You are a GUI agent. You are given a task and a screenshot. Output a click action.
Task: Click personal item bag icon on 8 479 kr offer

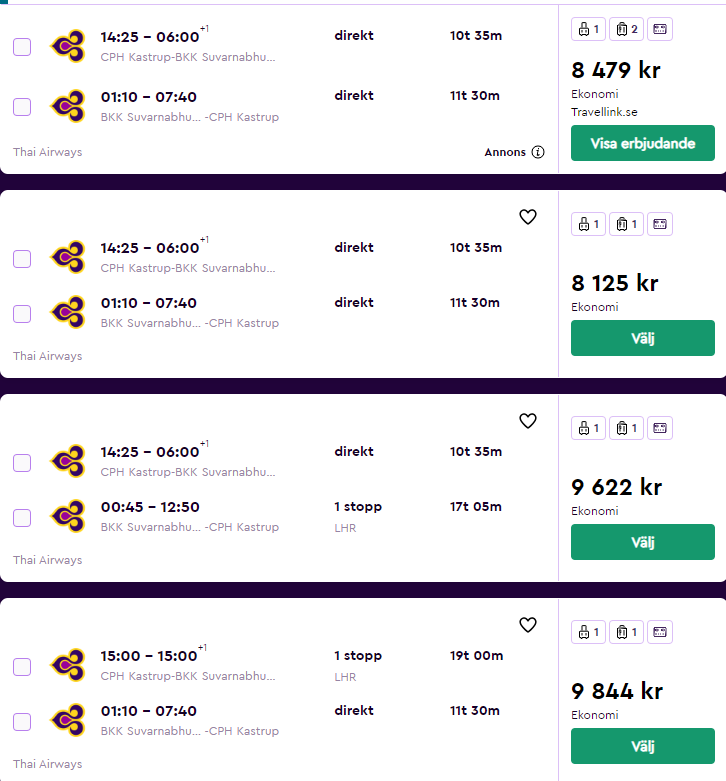click(588, 29)
